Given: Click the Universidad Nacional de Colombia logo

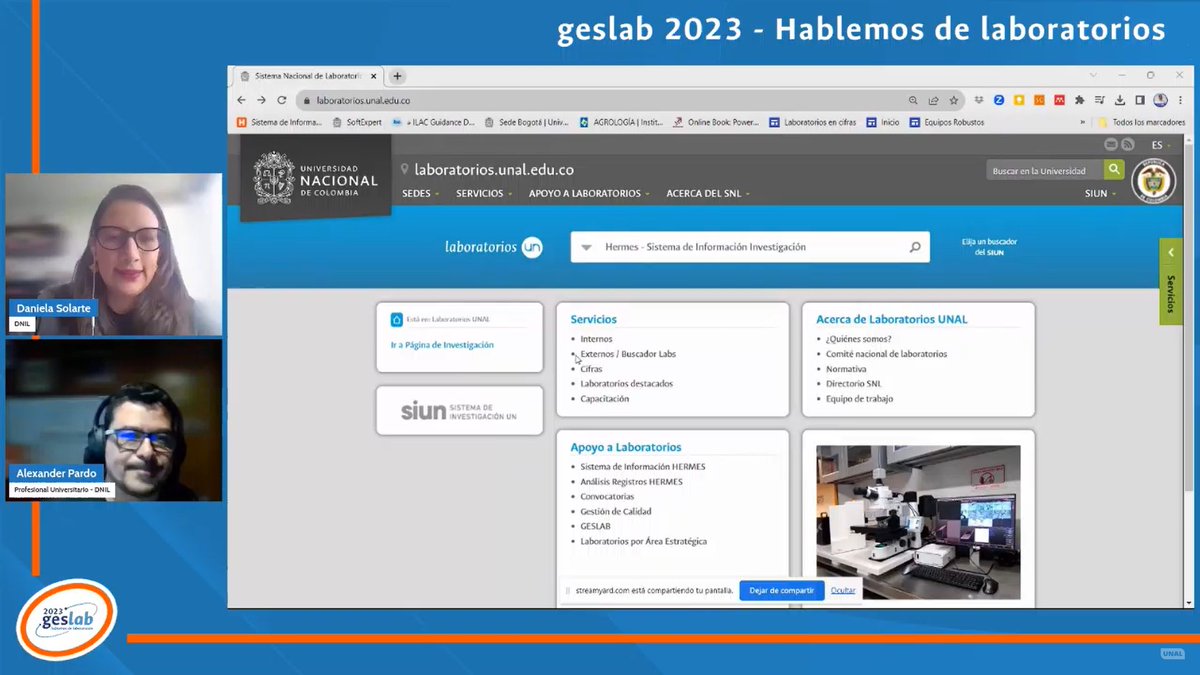Looking at the screenshot, I should tap(315, 178).
